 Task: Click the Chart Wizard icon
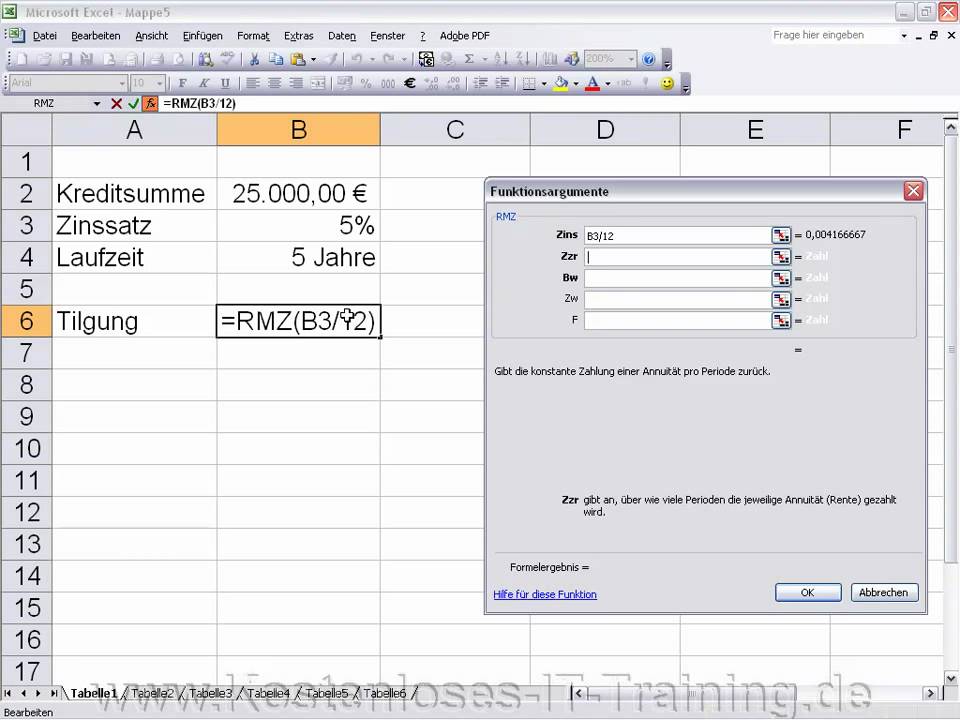pos(550,59)
